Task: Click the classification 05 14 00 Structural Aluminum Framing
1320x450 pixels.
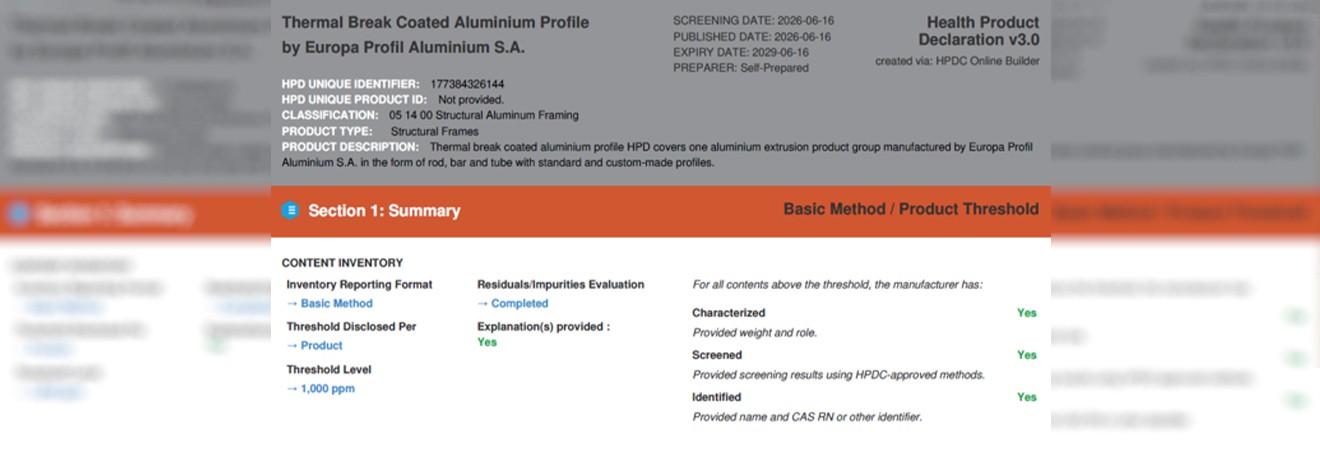Action: click(484, 116)
